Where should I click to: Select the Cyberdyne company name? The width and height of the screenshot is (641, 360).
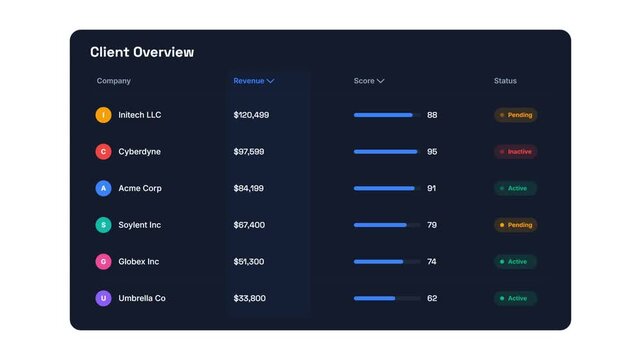139,152
